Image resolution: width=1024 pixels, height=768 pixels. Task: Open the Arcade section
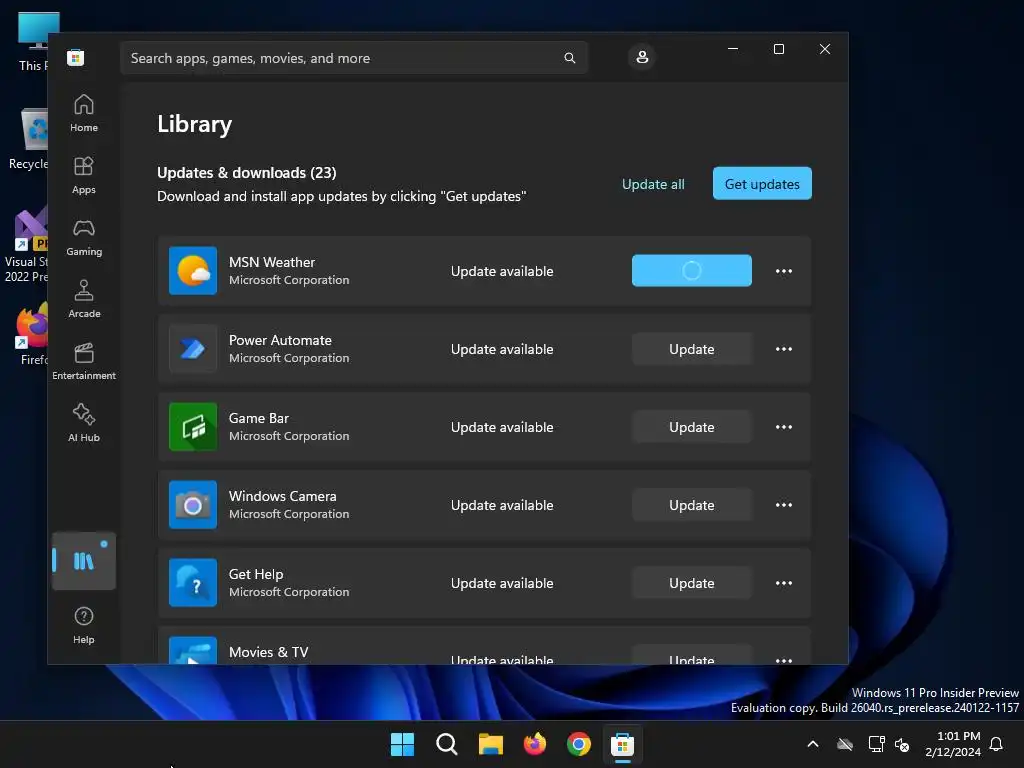(x=84, y=299)
